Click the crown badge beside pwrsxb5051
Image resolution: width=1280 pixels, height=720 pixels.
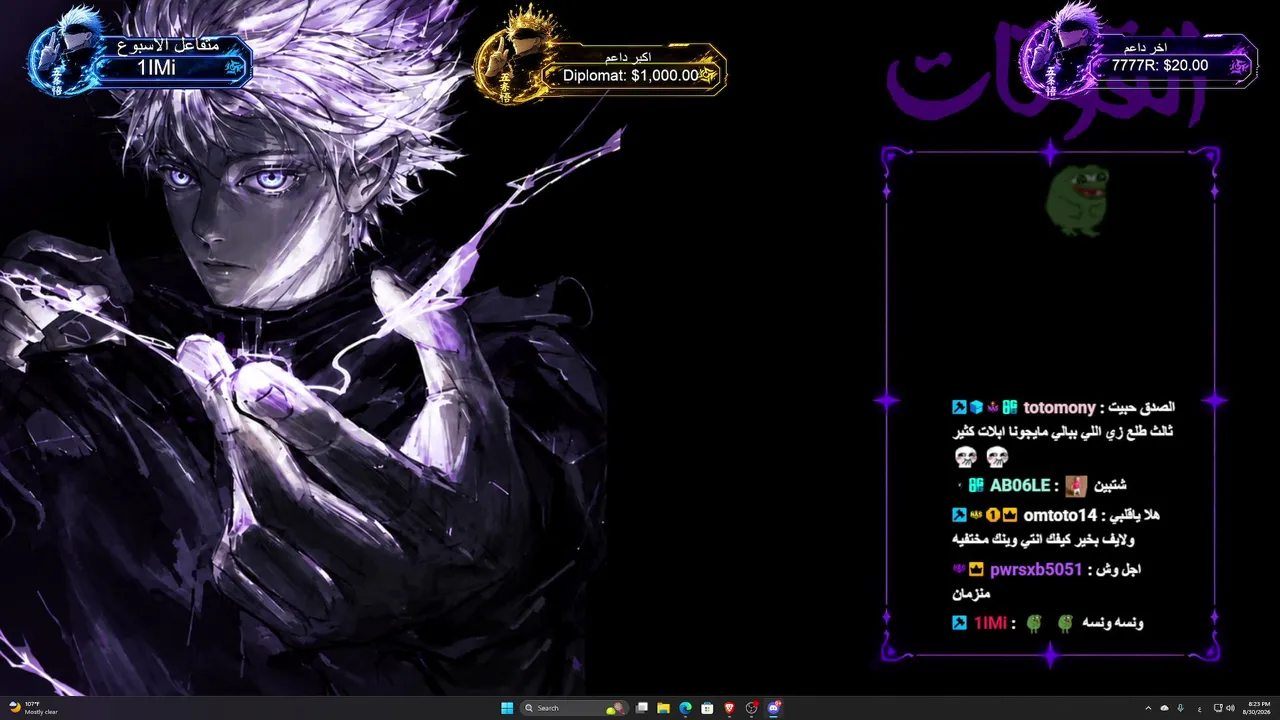[976, 569]
